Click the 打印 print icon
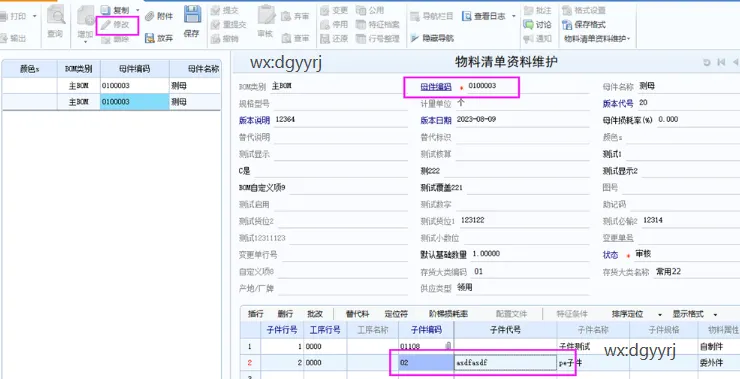Screen dimensions: 740x379 pyautogui.click(x=4, y=17)
